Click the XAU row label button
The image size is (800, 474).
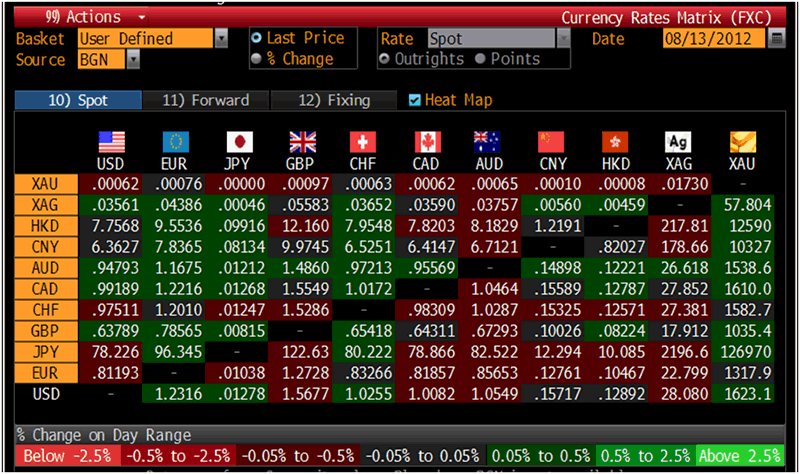(44, 183)
